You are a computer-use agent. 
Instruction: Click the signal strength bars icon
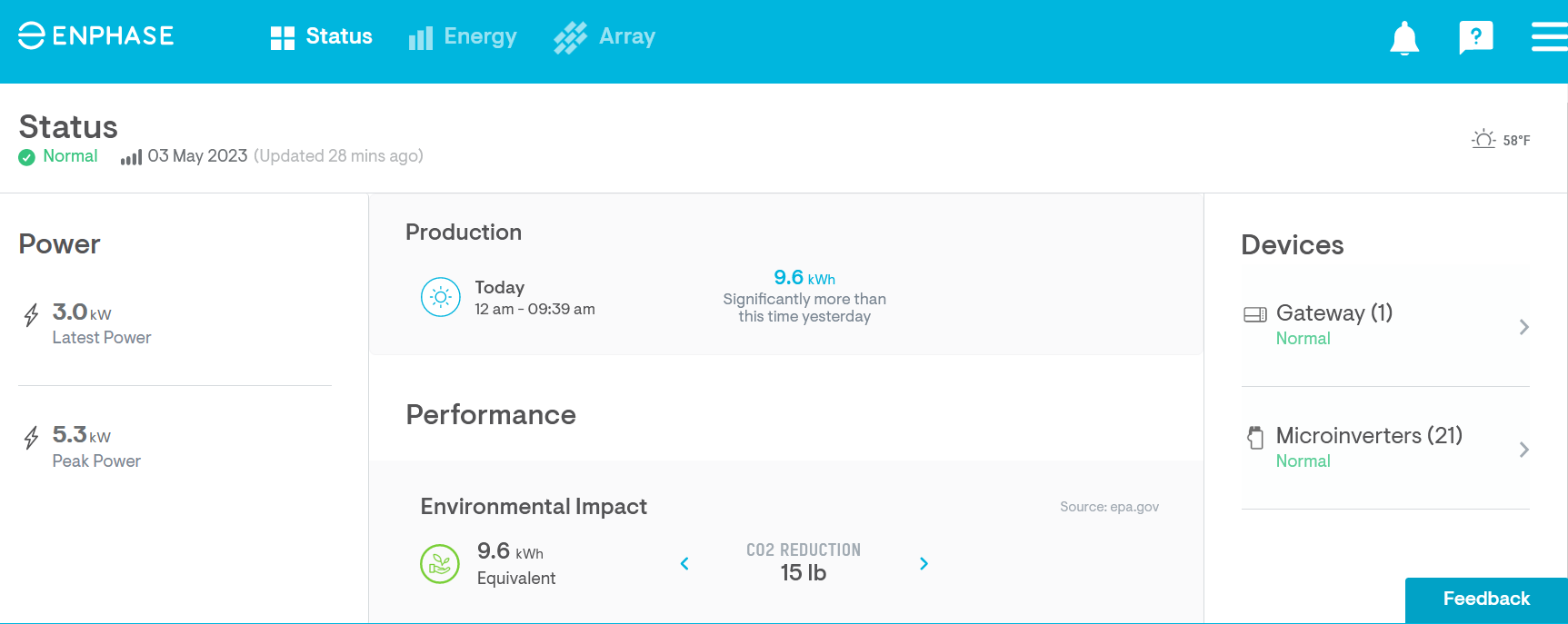(132, 158)
